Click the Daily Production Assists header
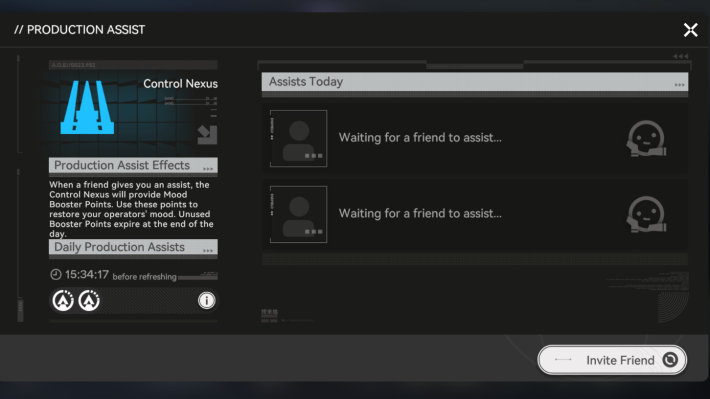Screen dimensions: 710x399 click(x=133, y=247)
